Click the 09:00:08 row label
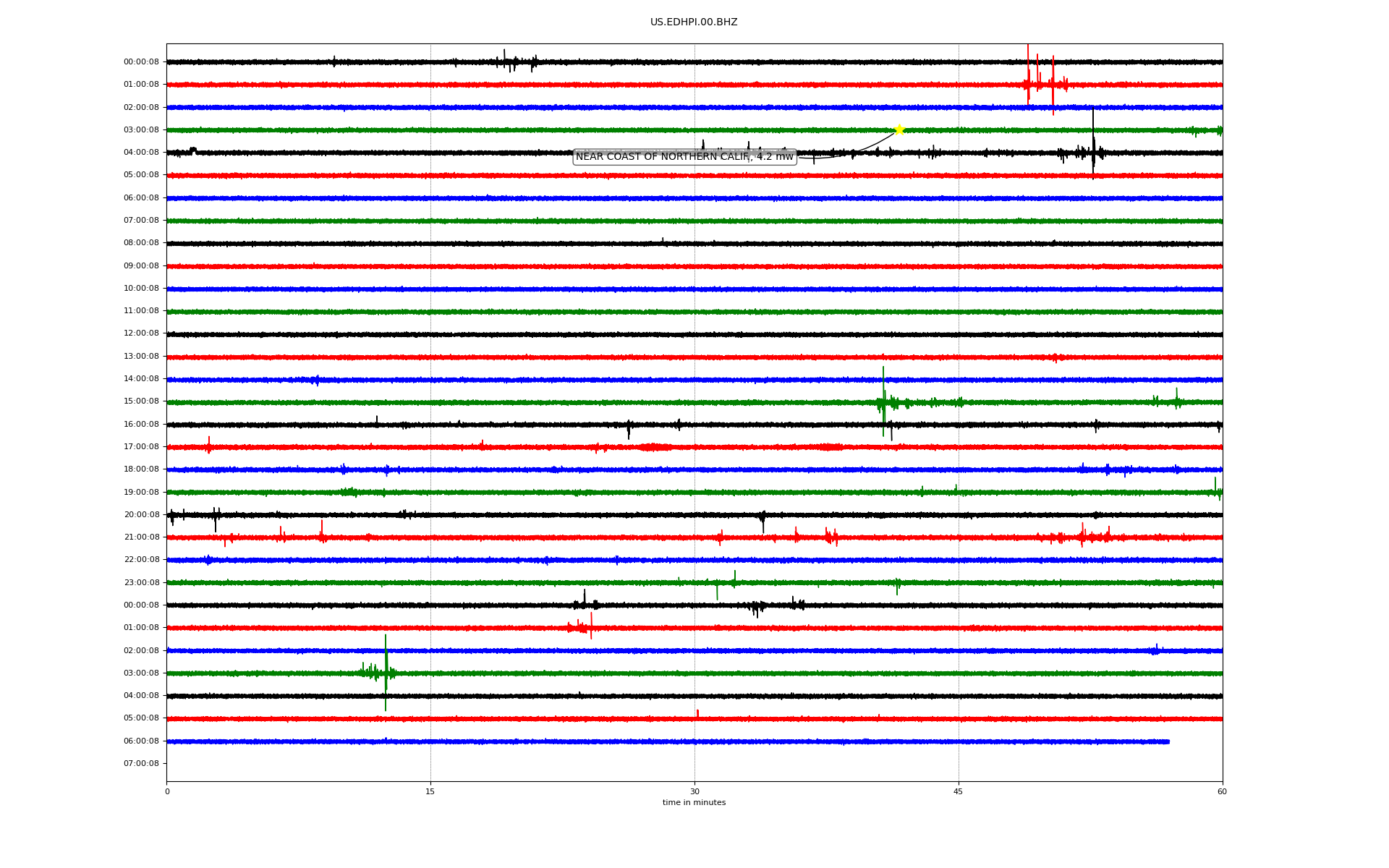1389x868 pixels. (141, 266)
